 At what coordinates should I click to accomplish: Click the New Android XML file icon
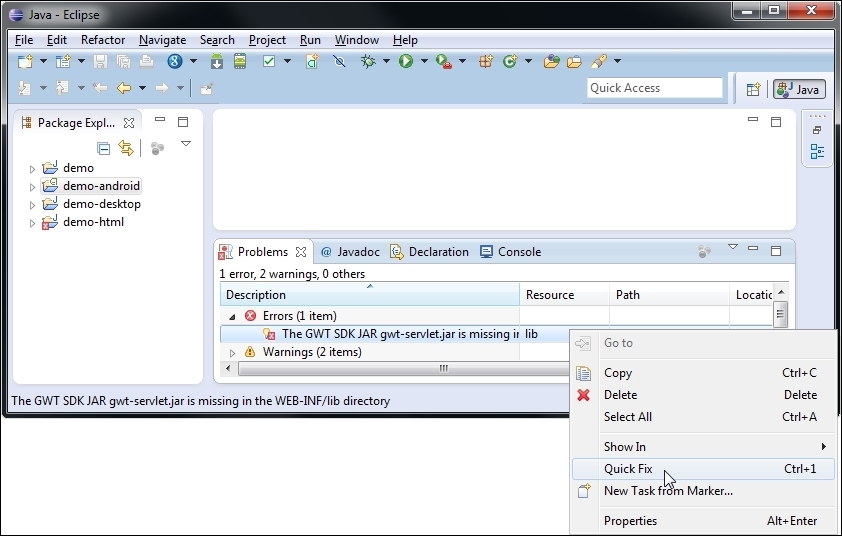point(312,62)
